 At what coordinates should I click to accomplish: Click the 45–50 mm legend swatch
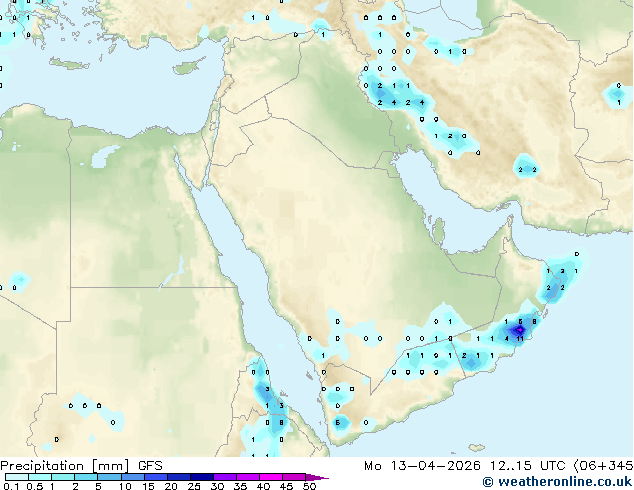click(x=294, y=477)
